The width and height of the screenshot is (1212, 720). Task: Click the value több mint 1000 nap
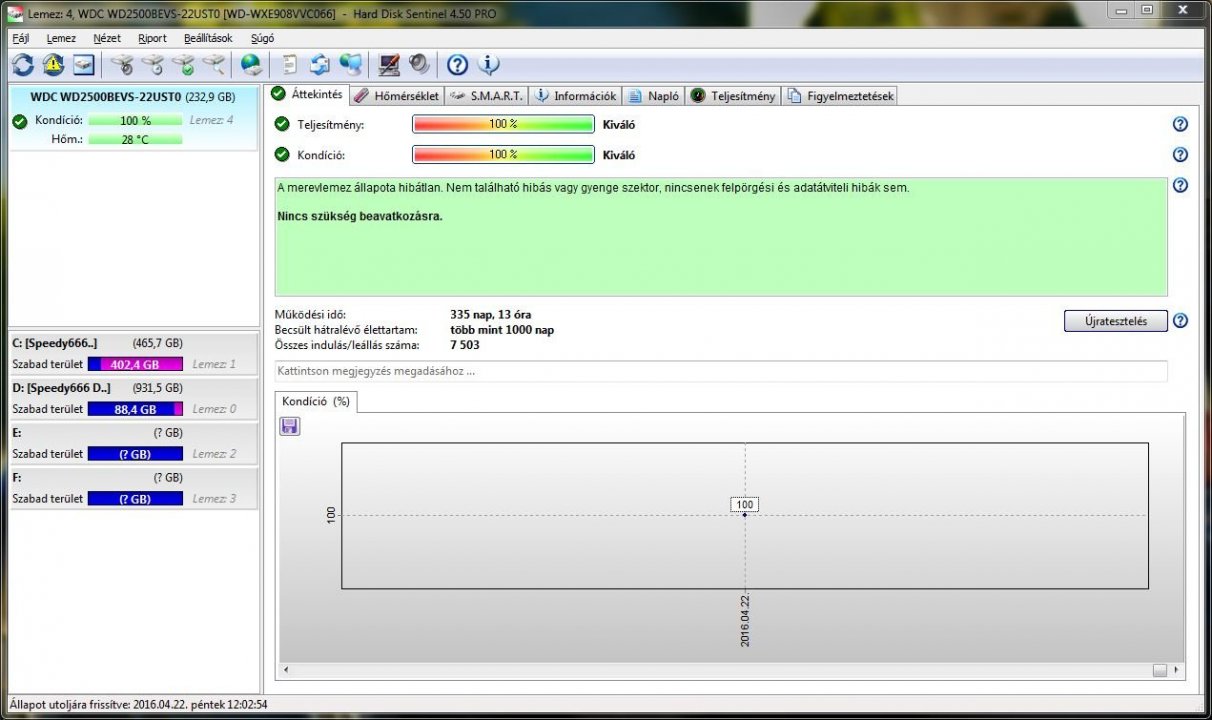pos(502,330)
